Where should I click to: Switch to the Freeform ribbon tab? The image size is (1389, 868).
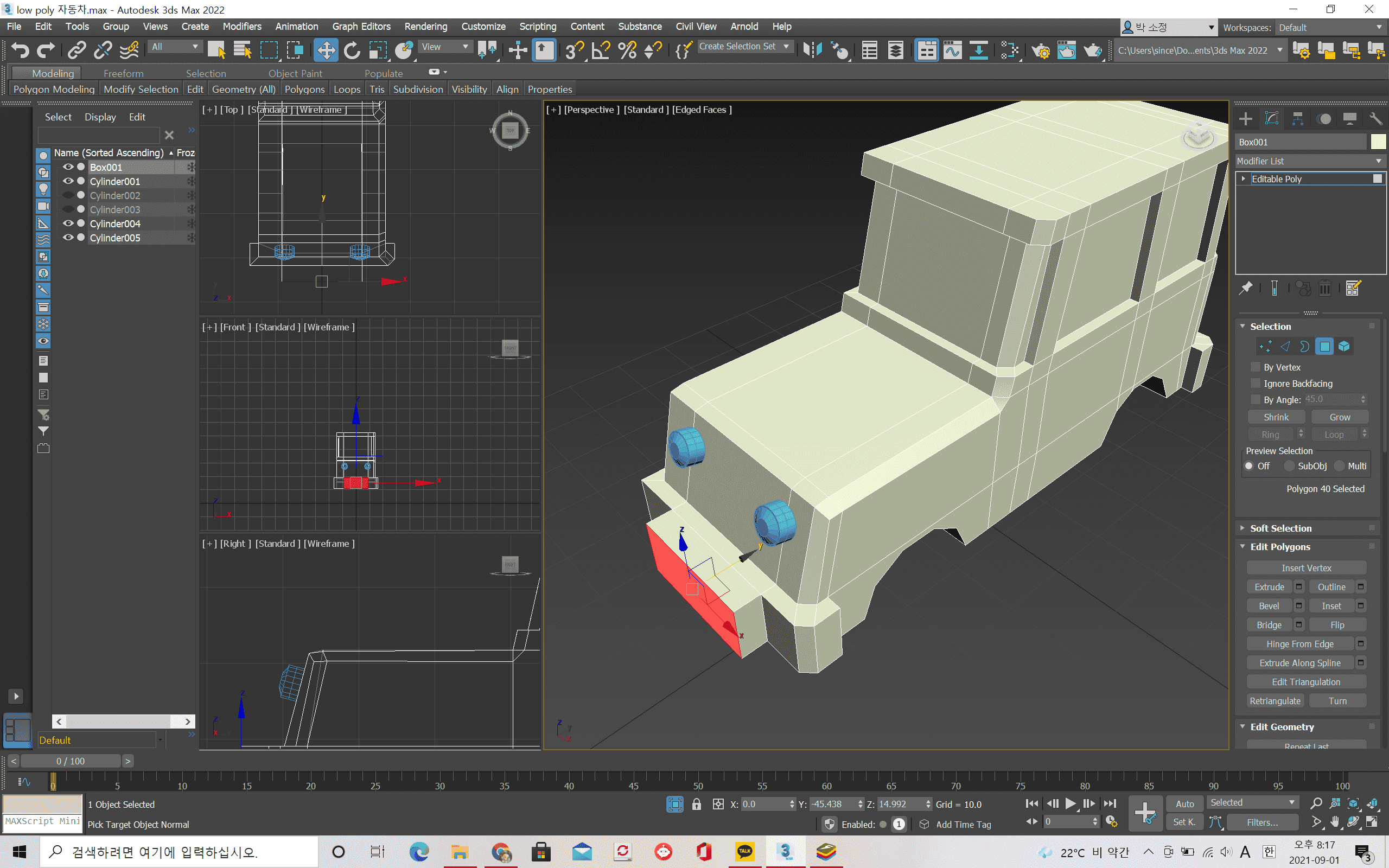point(123,73)
